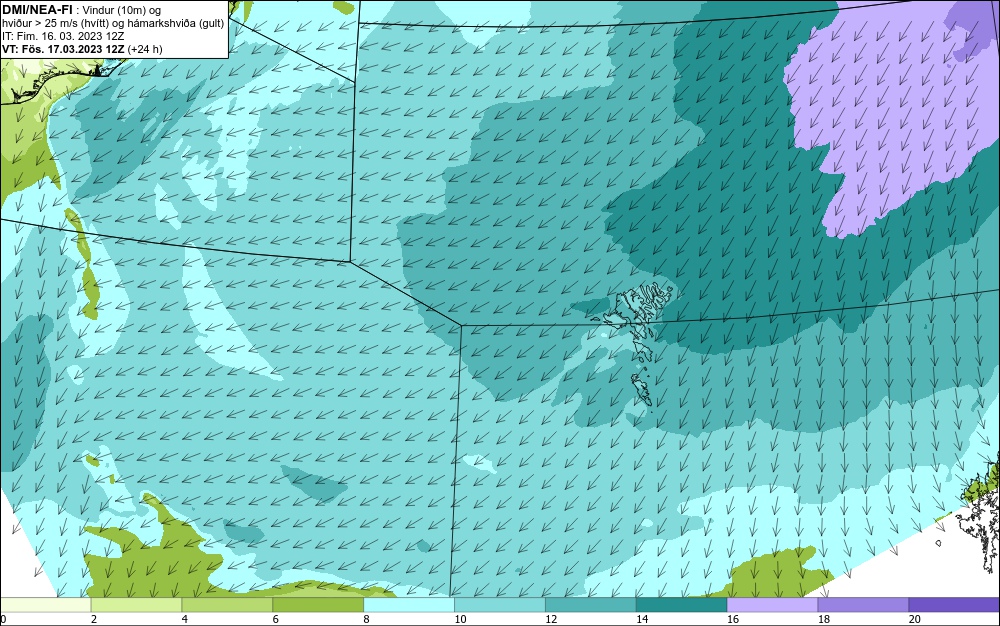Click the 'hviður > 25 m/s' legend line

pyautogui.click(x=113, y=23)
